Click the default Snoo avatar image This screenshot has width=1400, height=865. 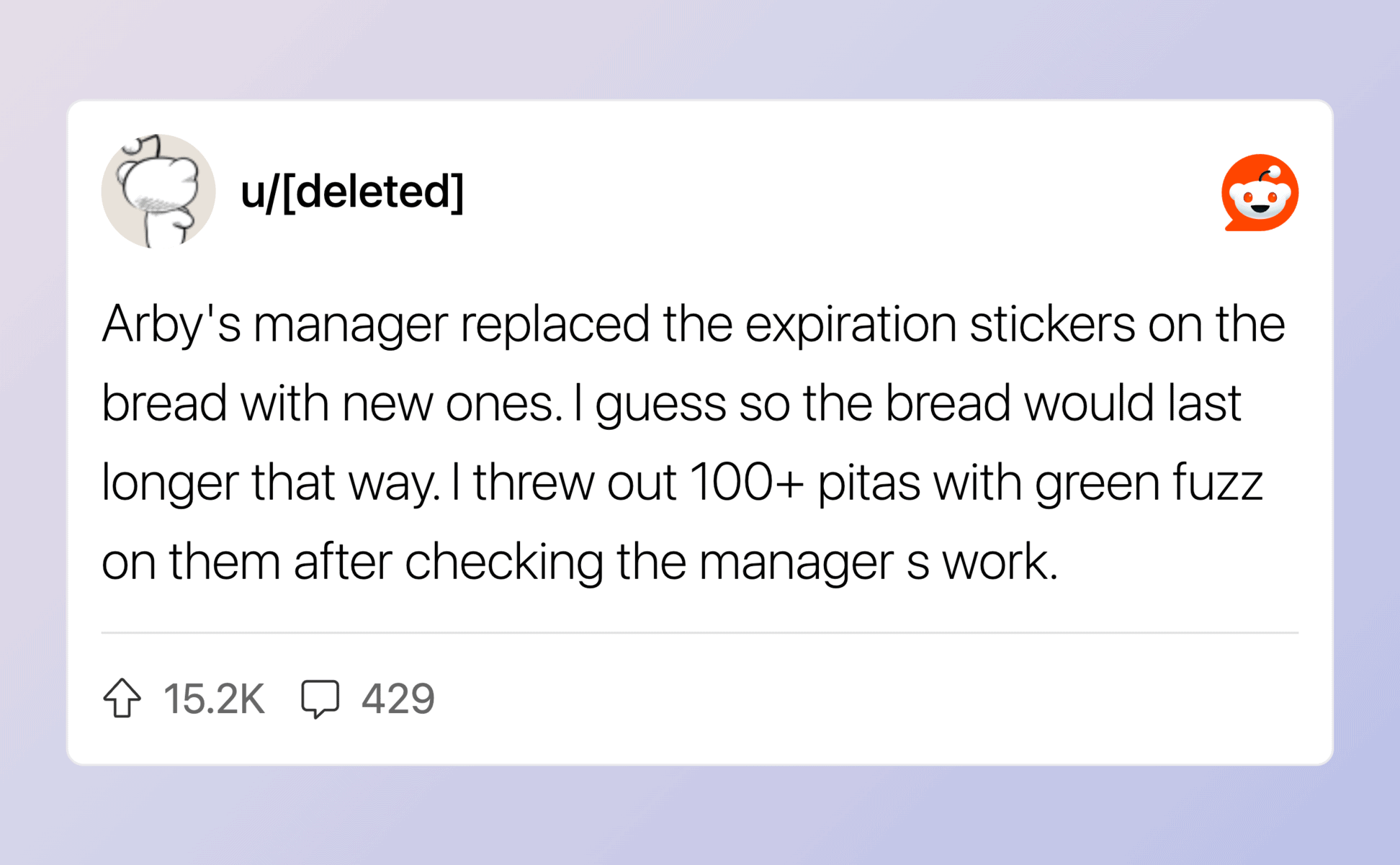(158, 192)
